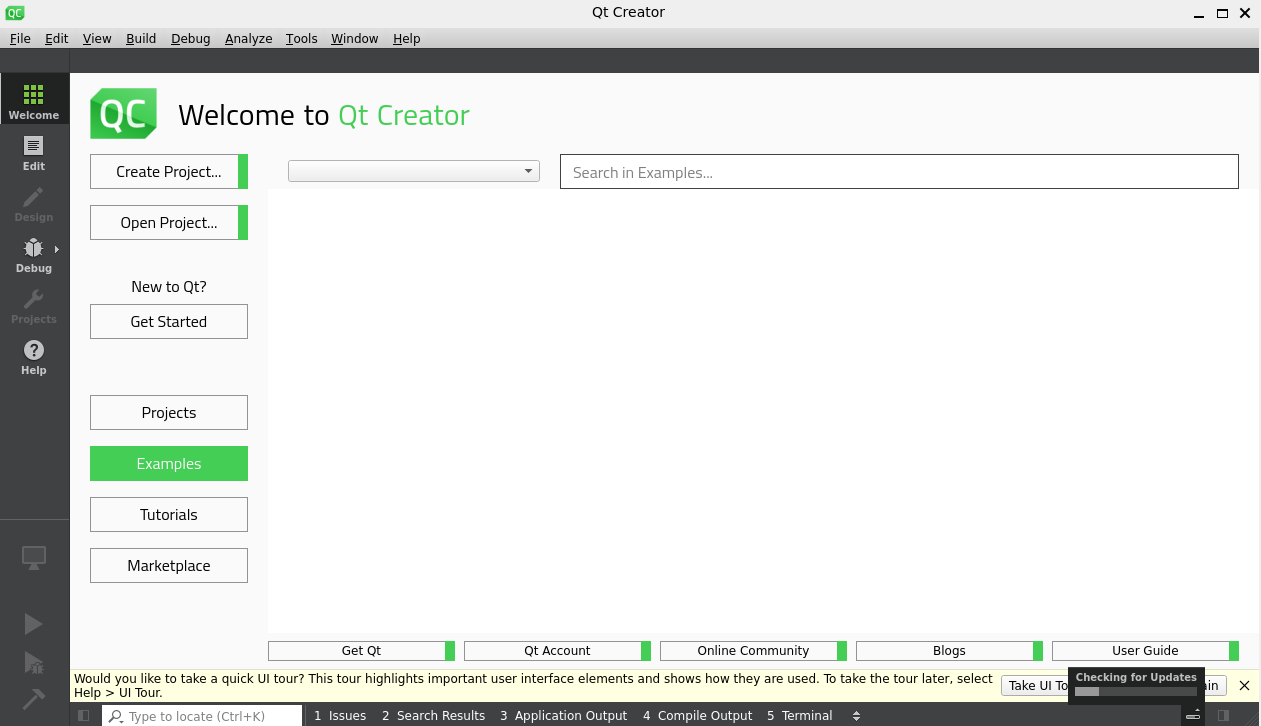Screen dimensions: 1261x726
Task: Click the Take UI Tour button
Action: (1035, 685)
